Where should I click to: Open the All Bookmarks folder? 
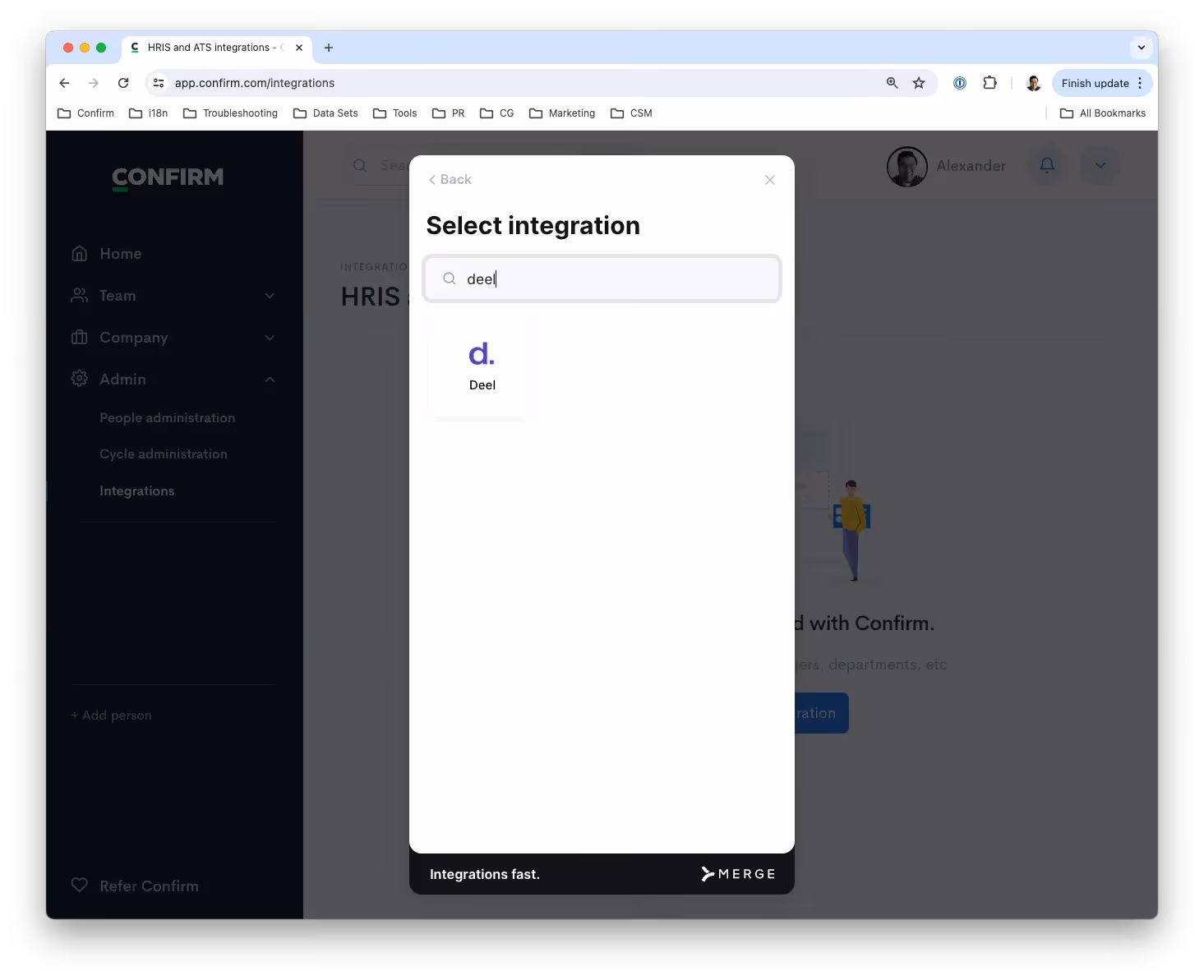(x=1103, y=113)
